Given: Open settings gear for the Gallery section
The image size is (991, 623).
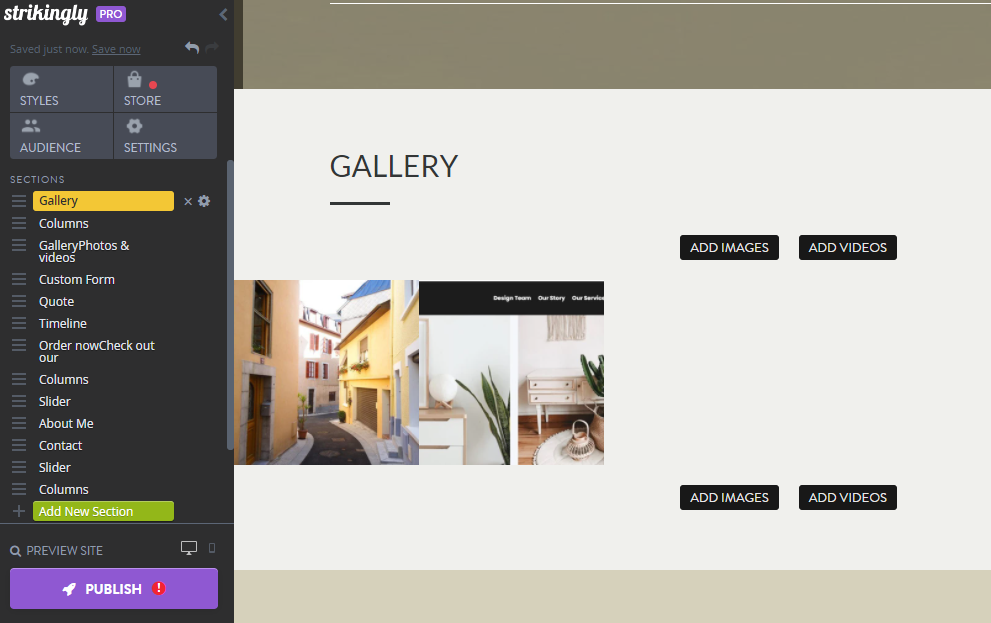Looking at the screenshot, I should (204, 201).
